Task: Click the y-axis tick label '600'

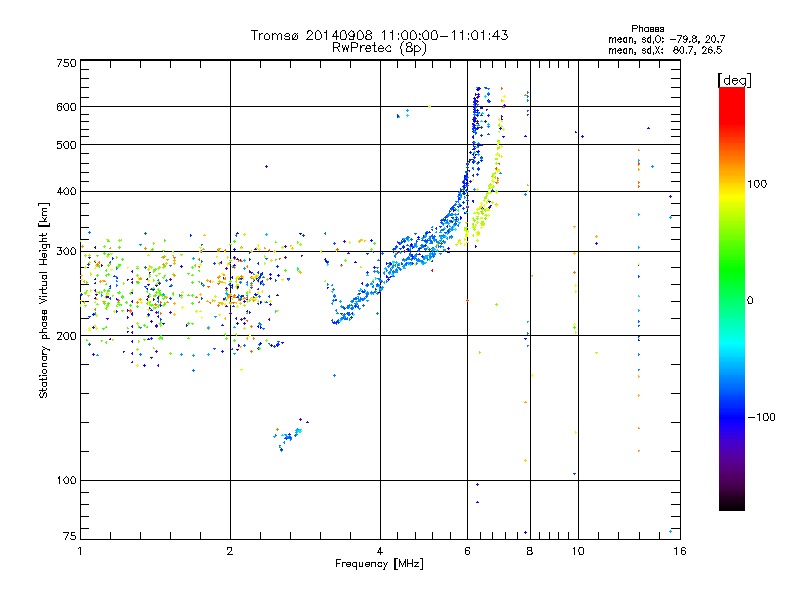Action: [66, 107]
